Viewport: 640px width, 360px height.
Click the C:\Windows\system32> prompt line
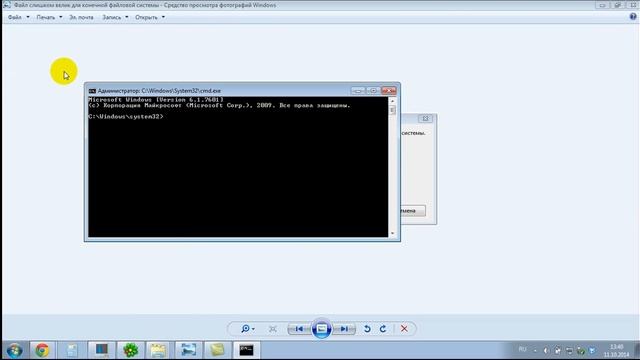(126, 117)
